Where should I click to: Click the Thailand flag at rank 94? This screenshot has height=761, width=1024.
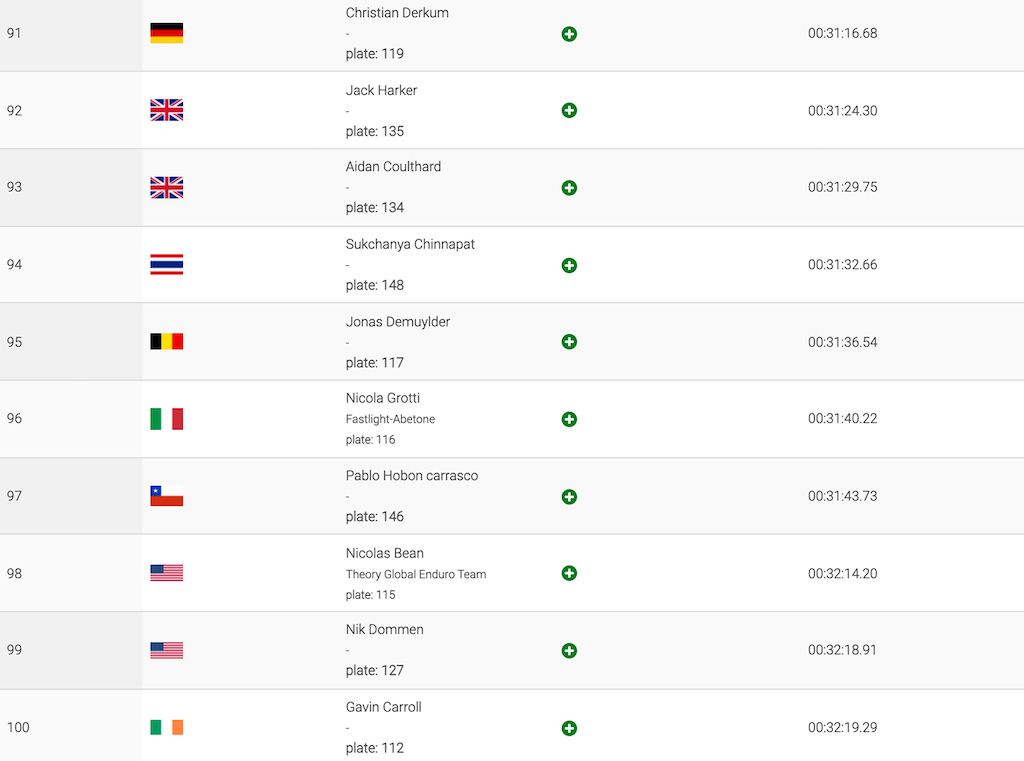(167, 265)
